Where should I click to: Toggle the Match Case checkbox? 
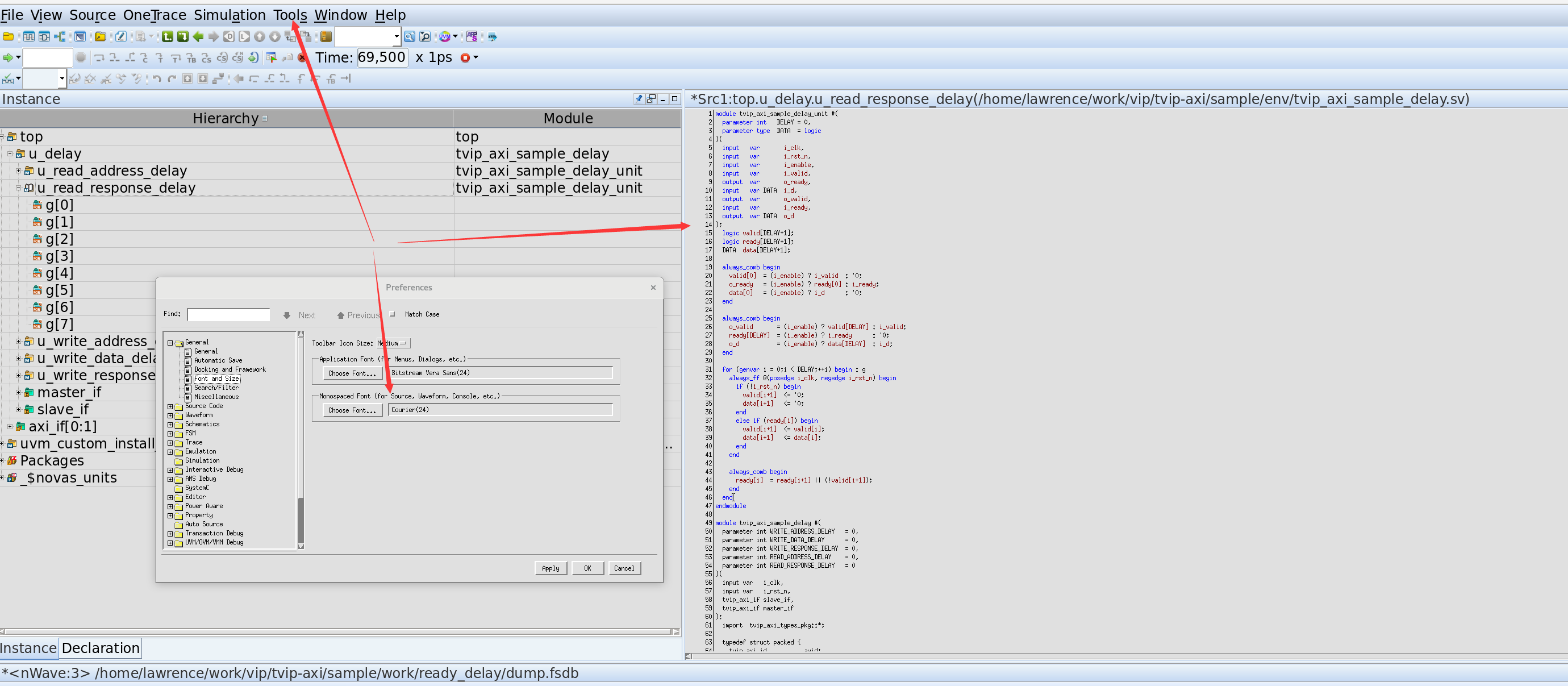click(x=393, y=314)
